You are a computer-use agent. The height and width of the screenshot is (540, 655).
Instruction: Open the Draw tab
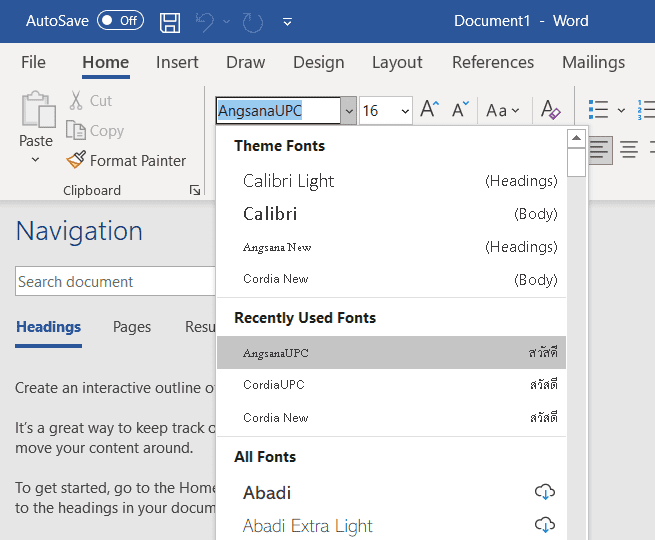coord(246,62)
